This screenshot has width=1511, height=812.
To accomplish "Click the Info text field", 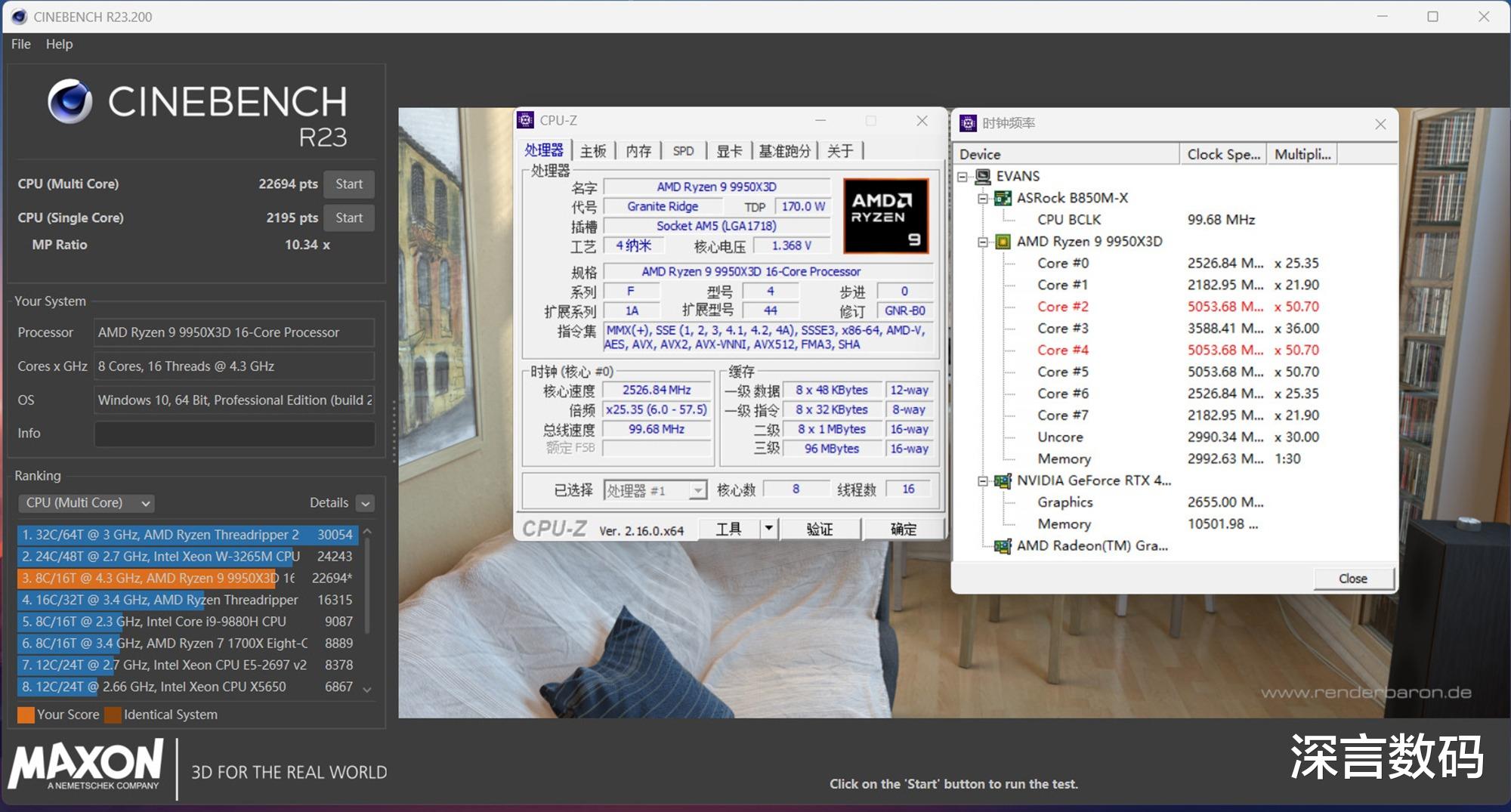I will coord(234,434).
